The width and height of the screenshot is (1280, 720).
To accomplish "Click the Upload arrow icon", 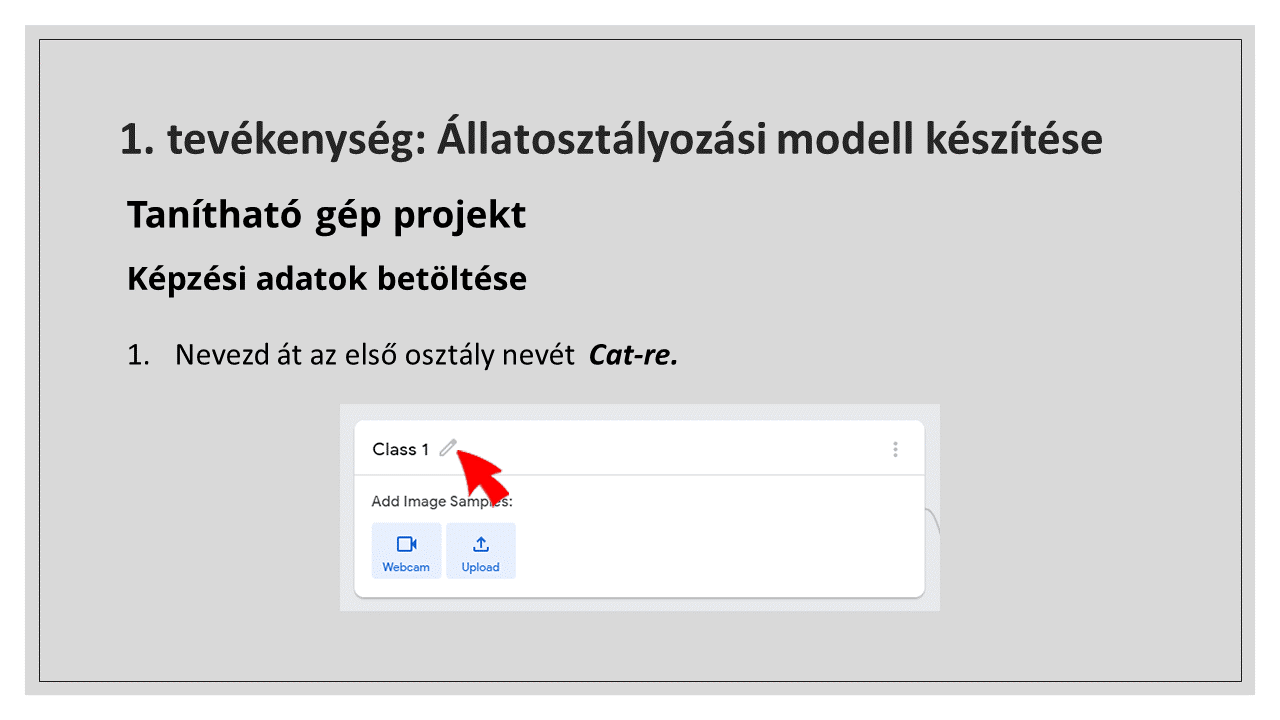I will pyautogui.click(x=481, y=544).
